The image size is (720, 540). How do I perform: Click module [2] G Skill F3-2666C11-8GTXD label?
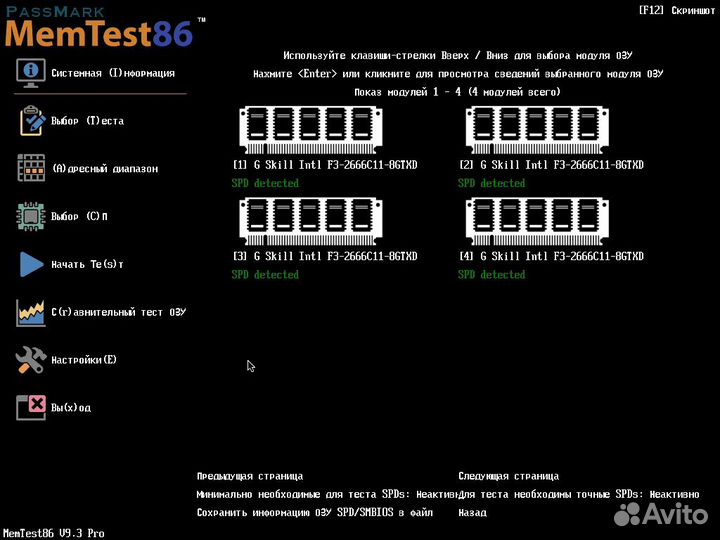coord(551,165)
